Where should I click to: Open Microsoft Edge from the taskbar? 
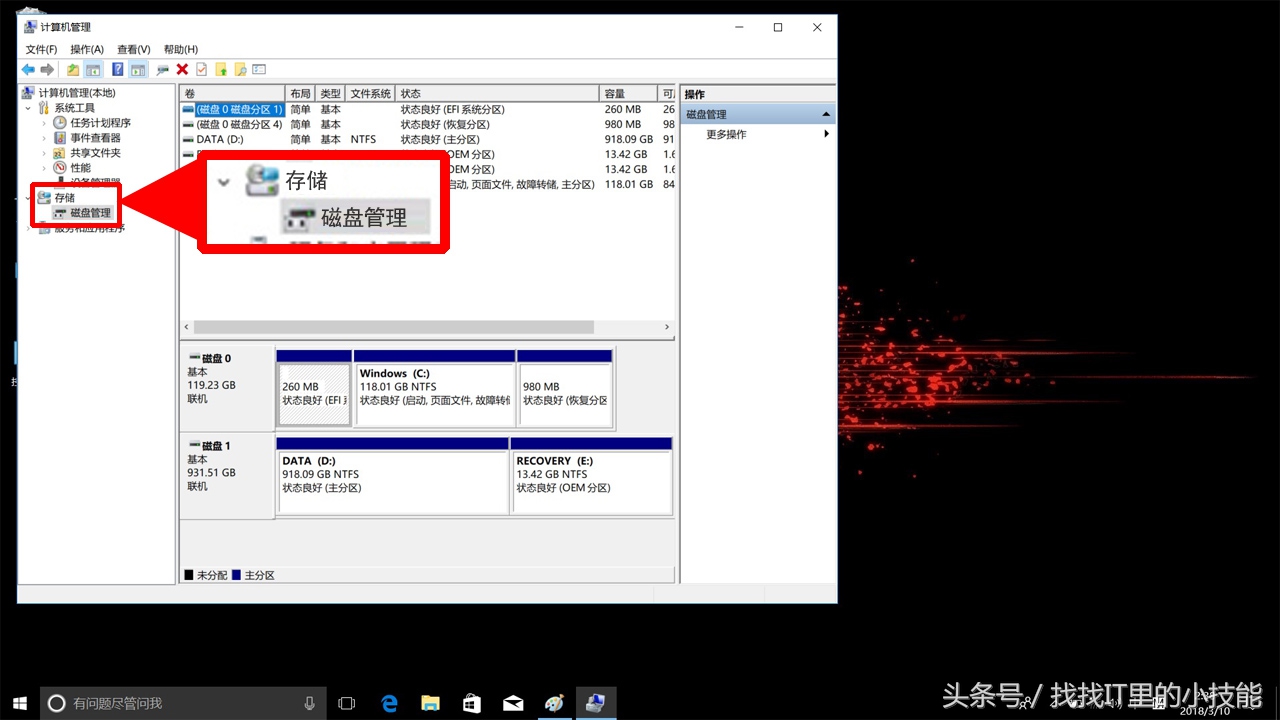pos(389,703)
